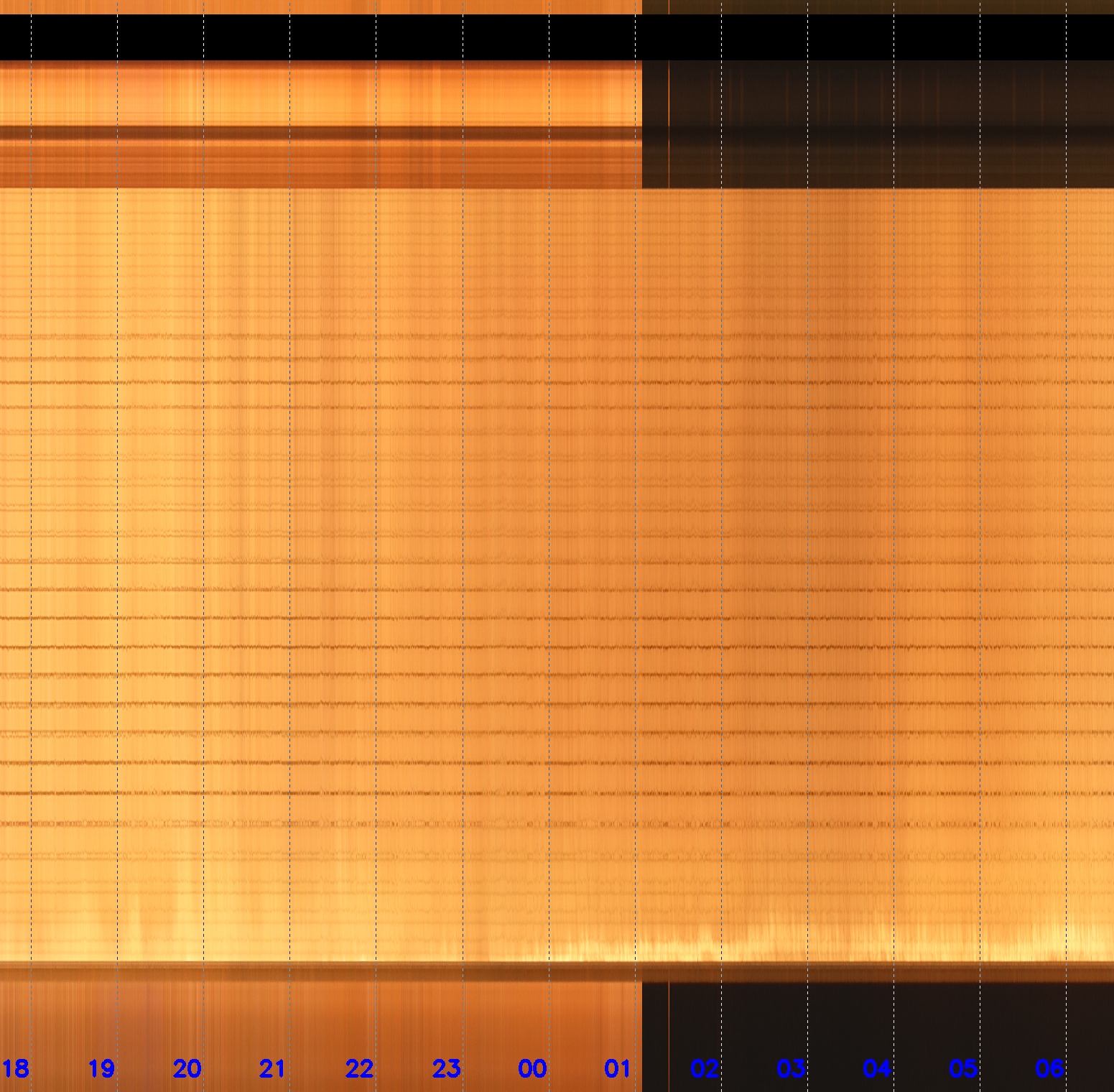Click the blue 20 time label
The image size is (1114, 1092).
187,1068
